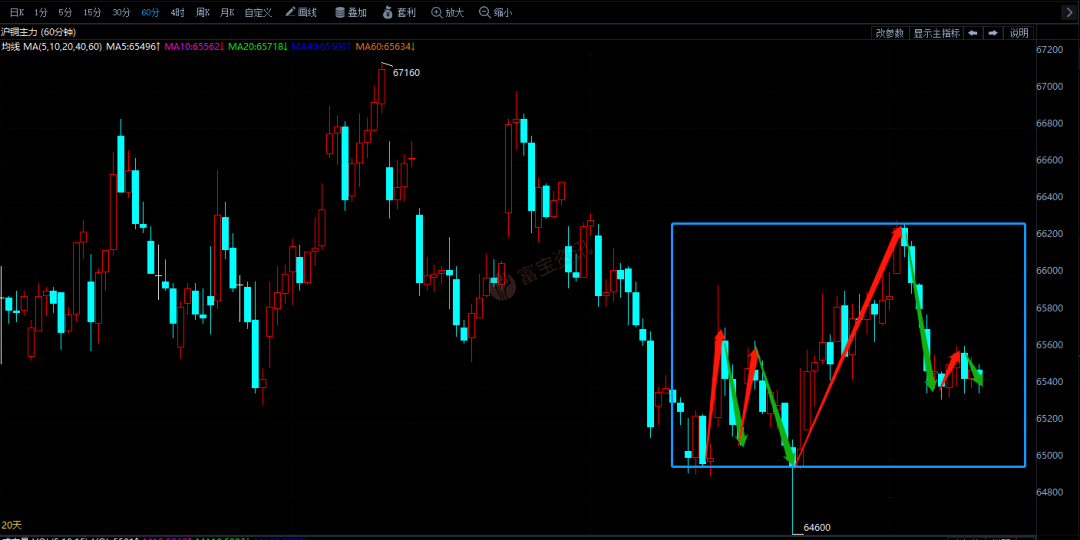This screenshot has height=540, width=1080.
Task: Select the 1分 timeframe tab
Action: pos(41,12)
